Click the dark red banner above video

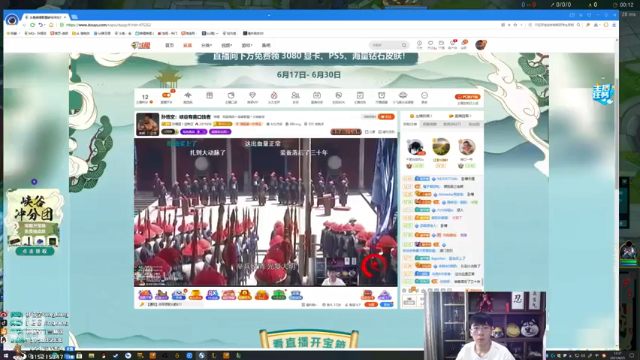[346, 132]
